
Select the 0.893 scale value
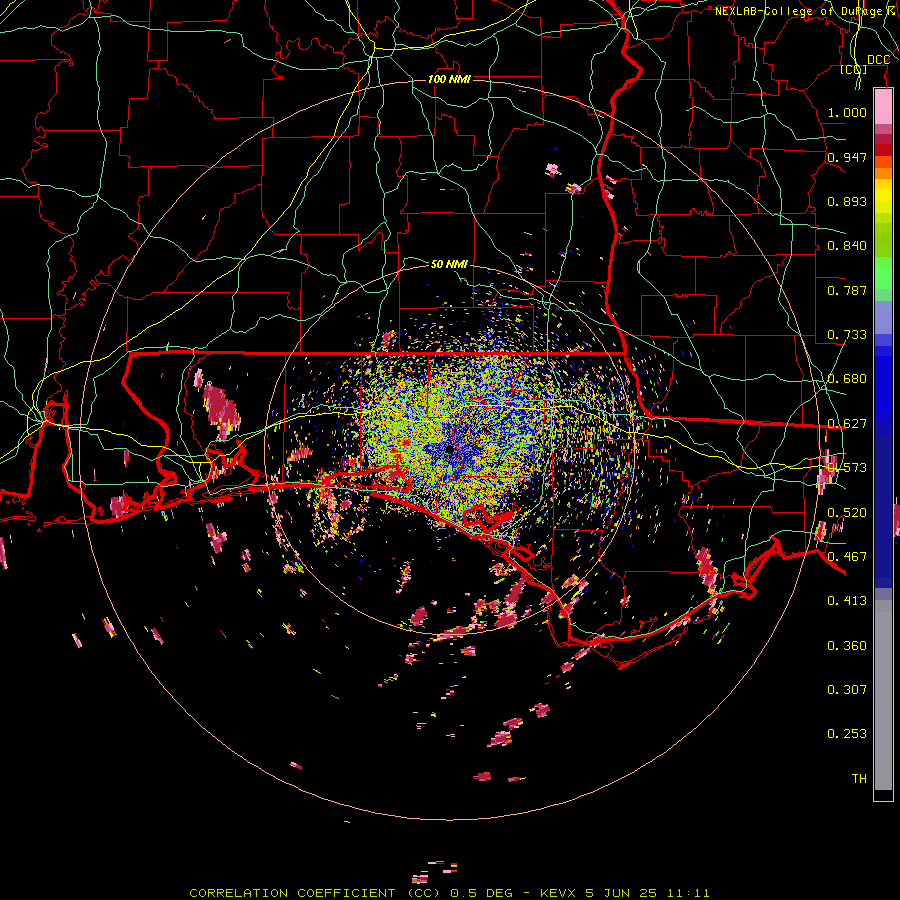847,201
